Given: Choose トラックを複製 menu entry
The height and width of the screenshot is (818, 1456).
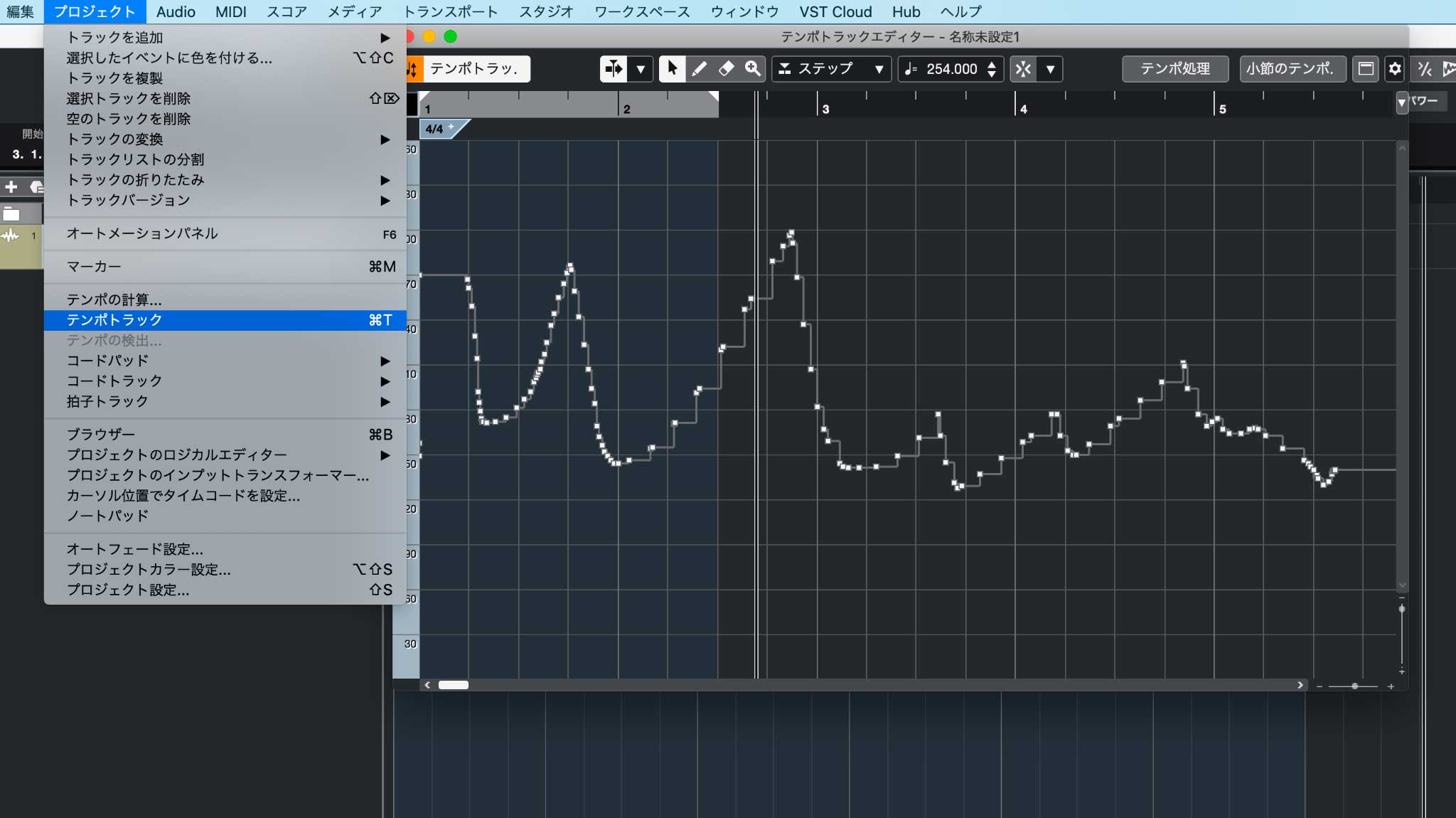Looking at the screenshot, I should pyautogui.click(x=225, y=78).
